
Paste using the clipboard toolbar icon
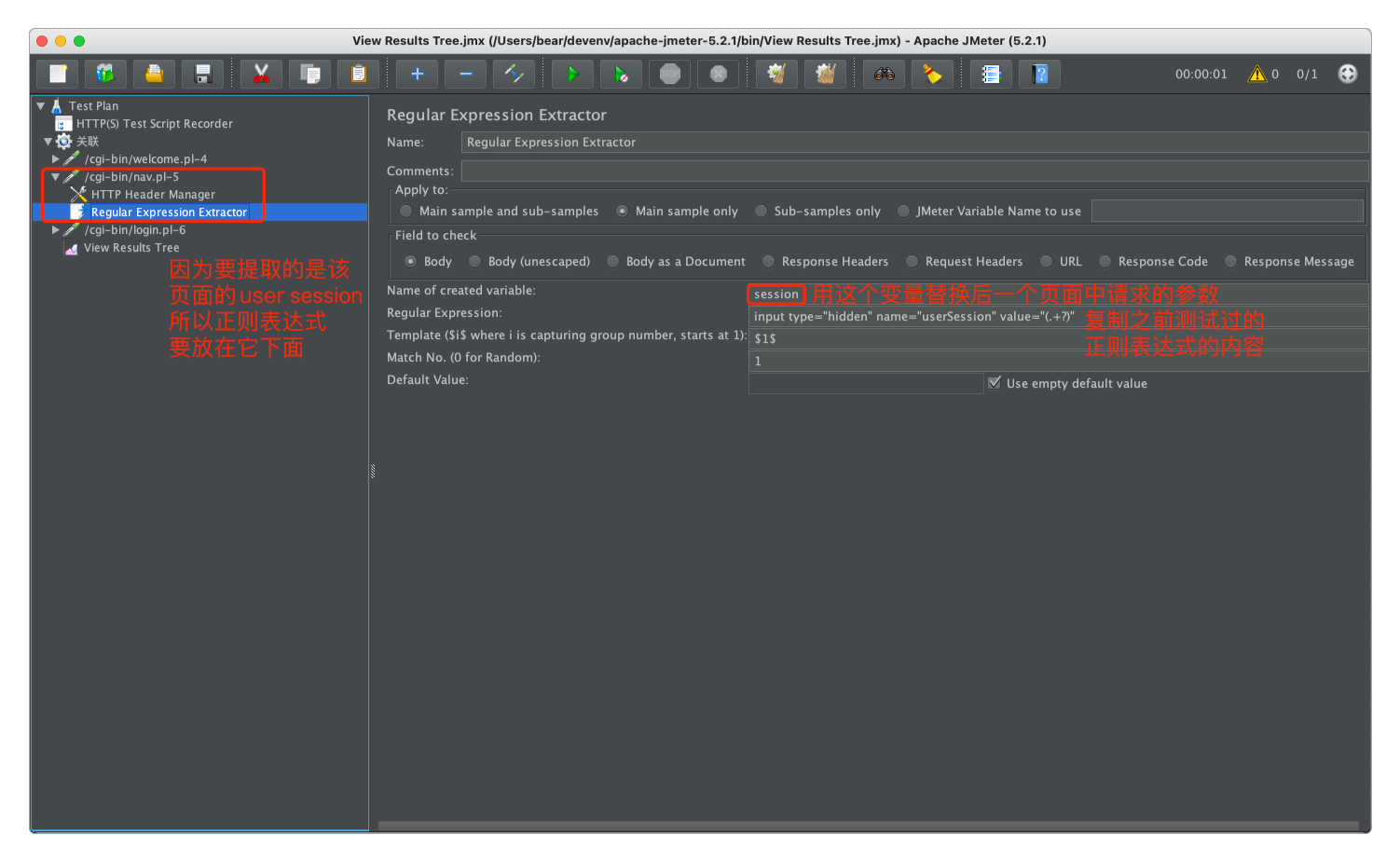coord(358,74)
